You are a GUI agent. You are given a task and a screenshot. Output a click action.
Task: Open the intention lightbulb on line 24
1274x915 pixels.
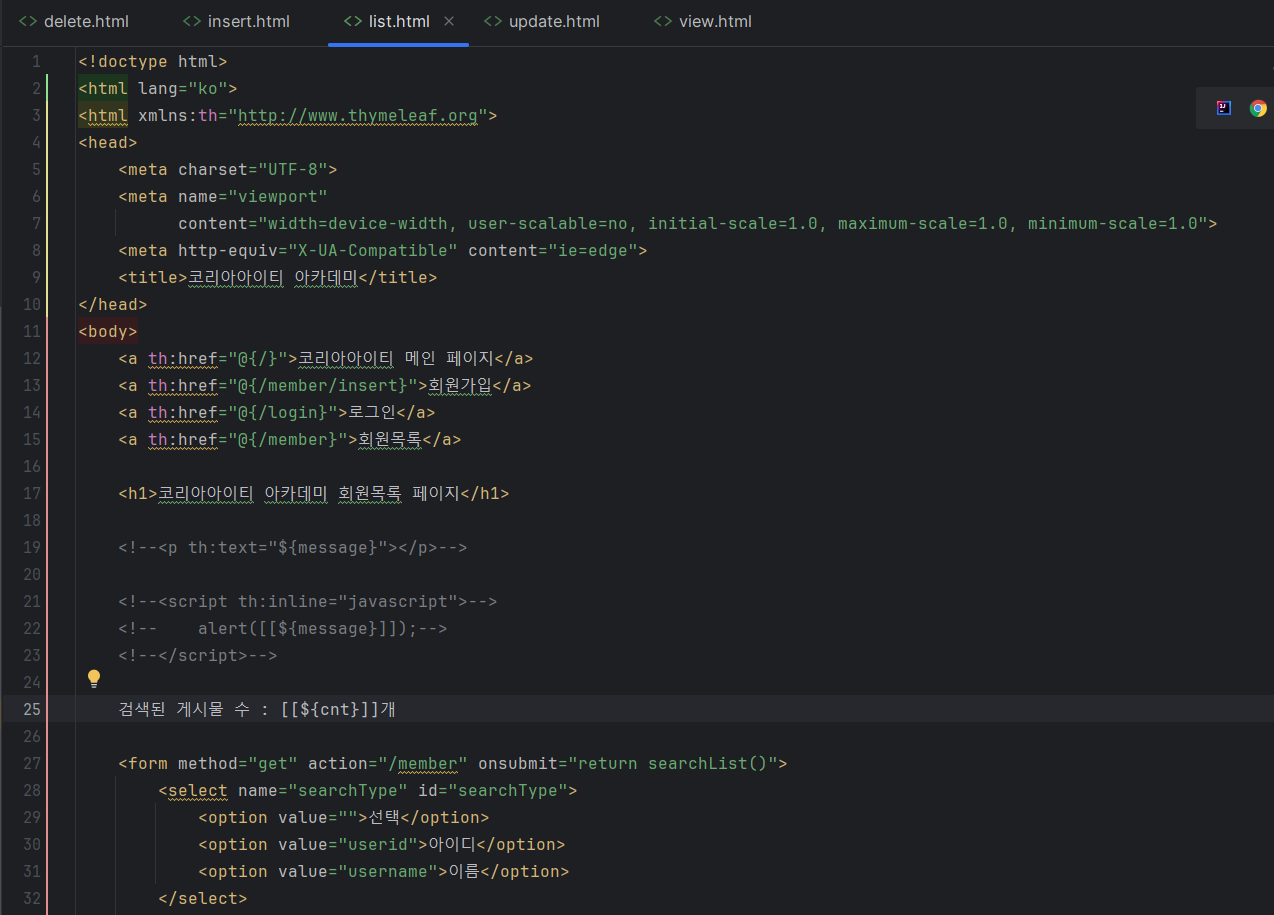(x=94, y=679)
